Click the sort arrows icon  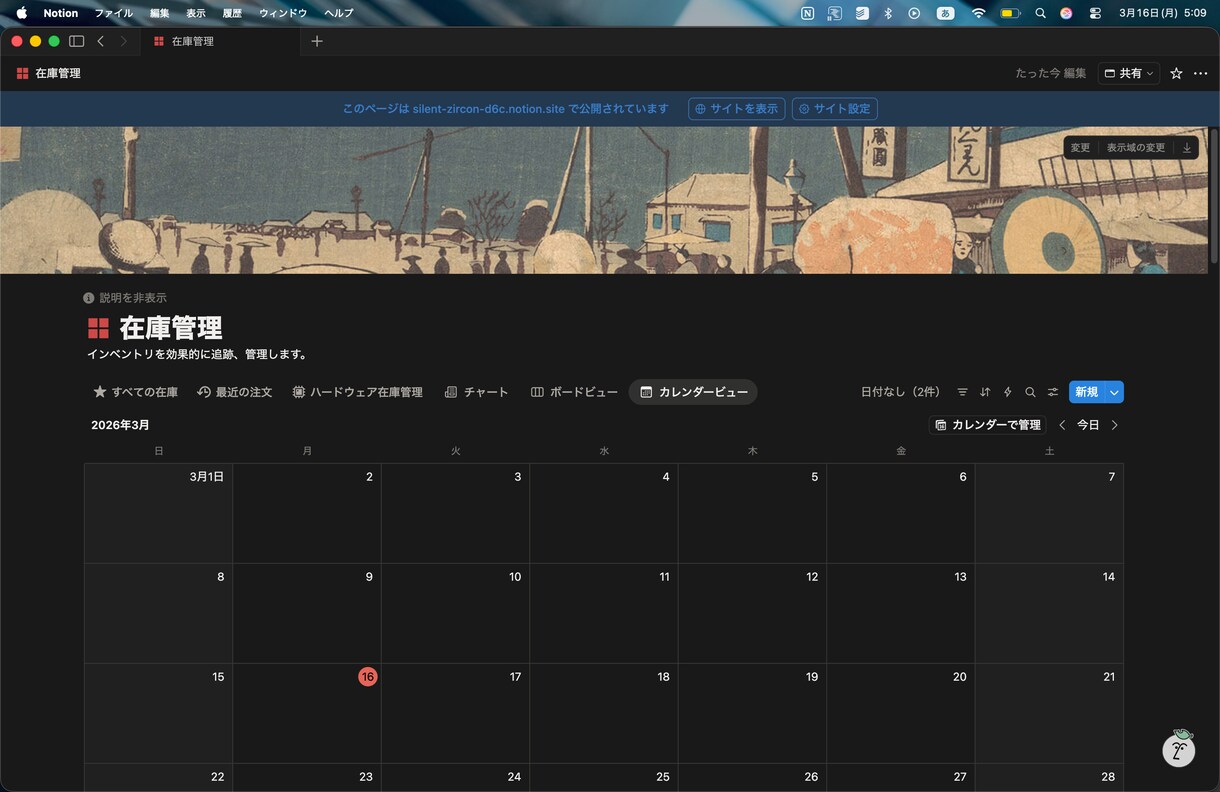(985, 392)
